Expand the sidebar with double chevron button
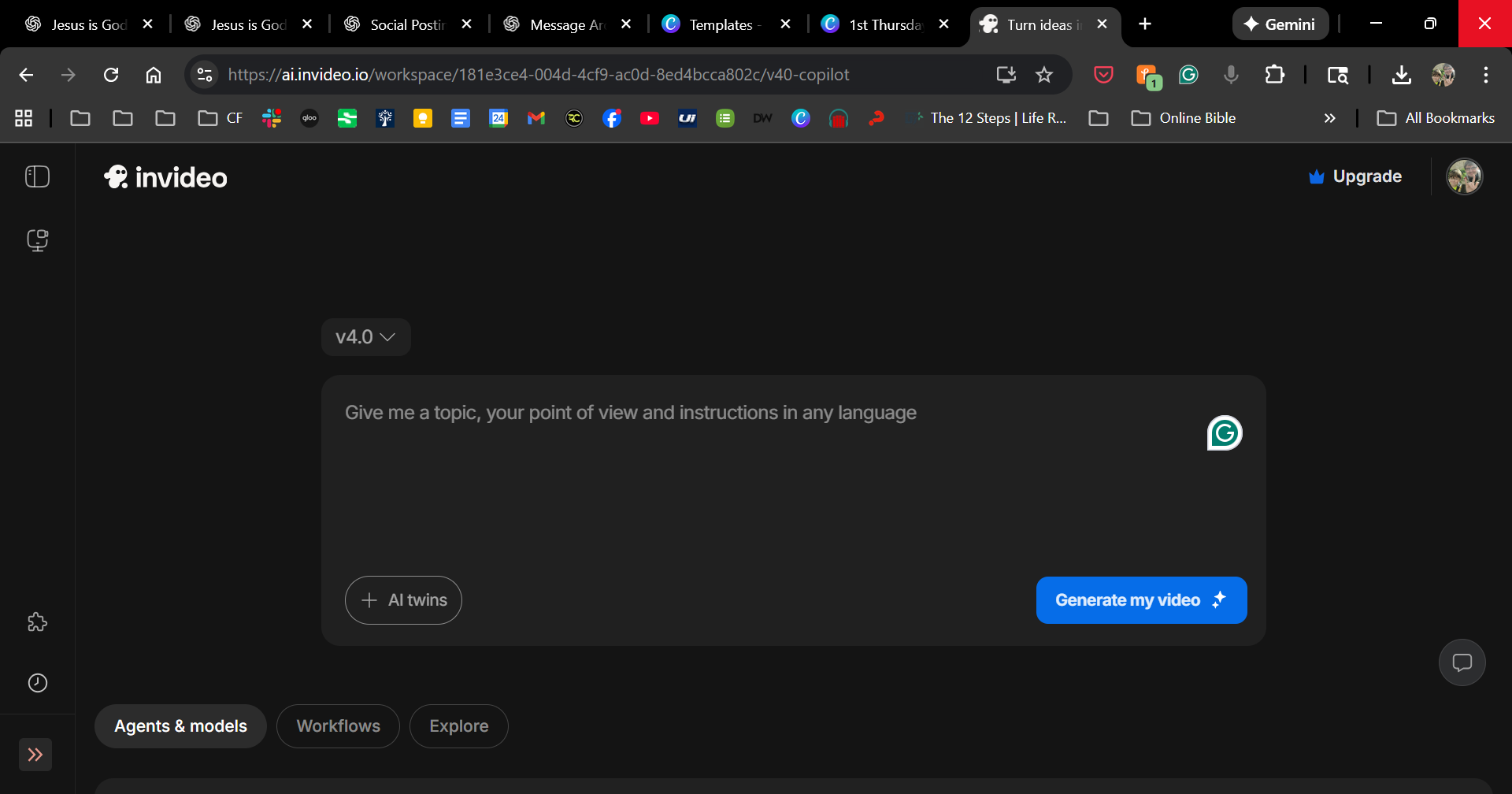The width and height of the screenshot is (1512, 794). click(35, 755)
